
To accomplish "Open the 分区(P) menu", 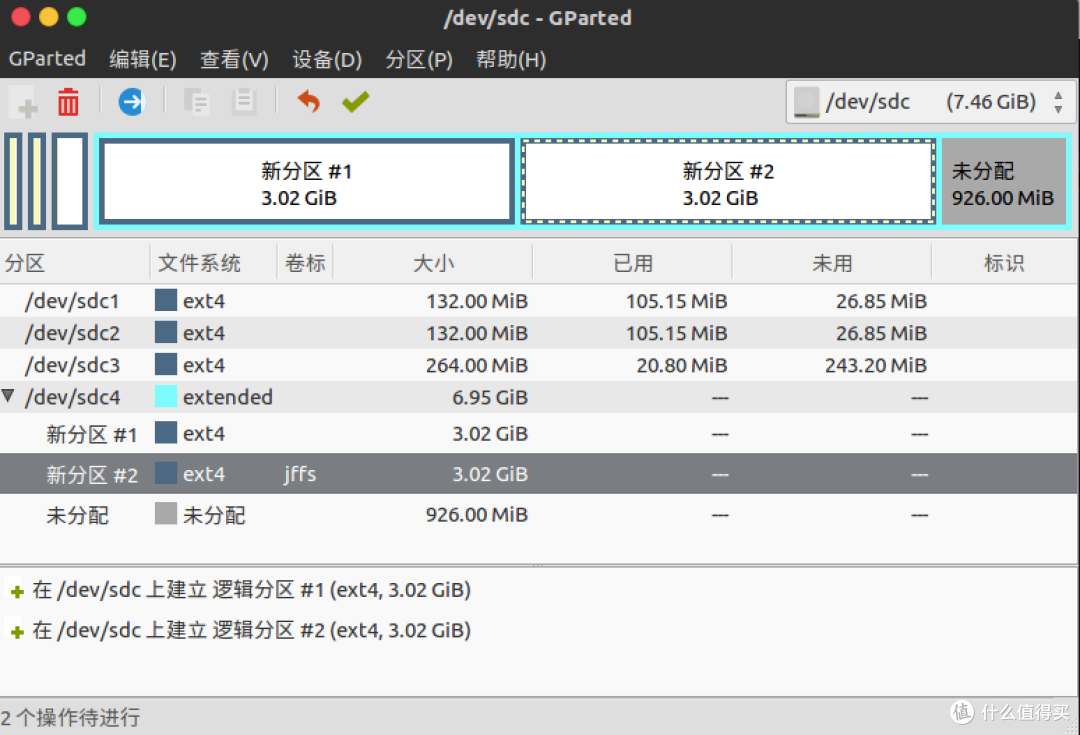I will point(419,60).
